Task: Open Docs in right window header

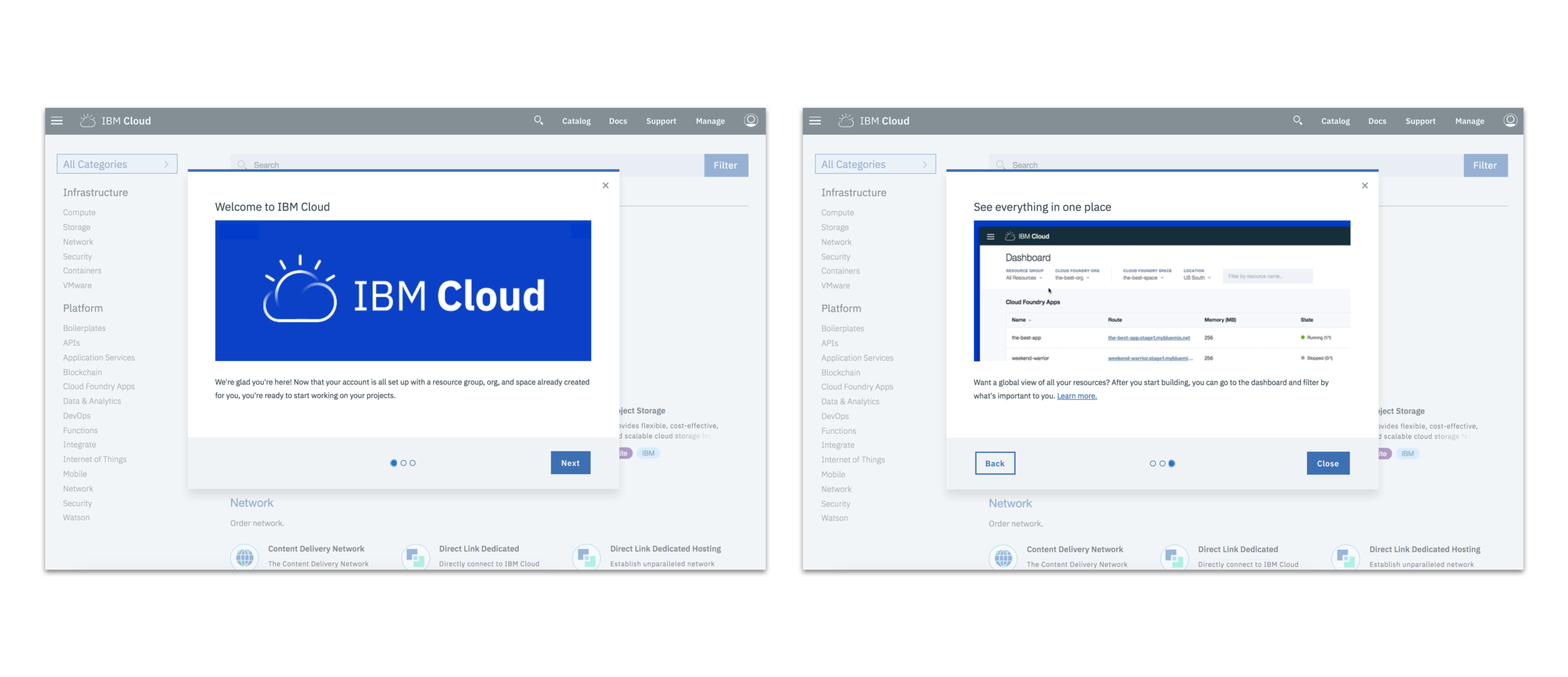Action: [x=1377, y=121]
